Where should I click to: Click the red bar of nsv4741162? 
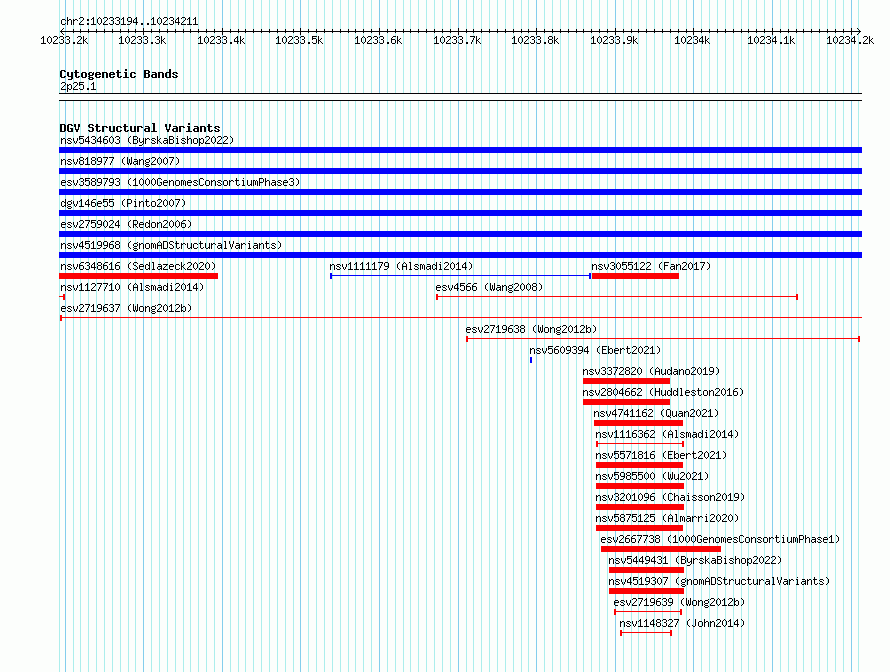638,423
